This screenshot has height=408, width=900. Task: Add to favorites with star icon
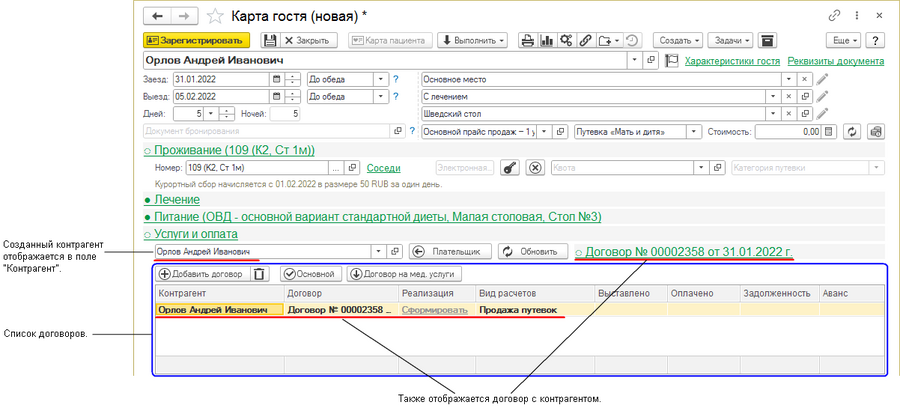point(215,16)
